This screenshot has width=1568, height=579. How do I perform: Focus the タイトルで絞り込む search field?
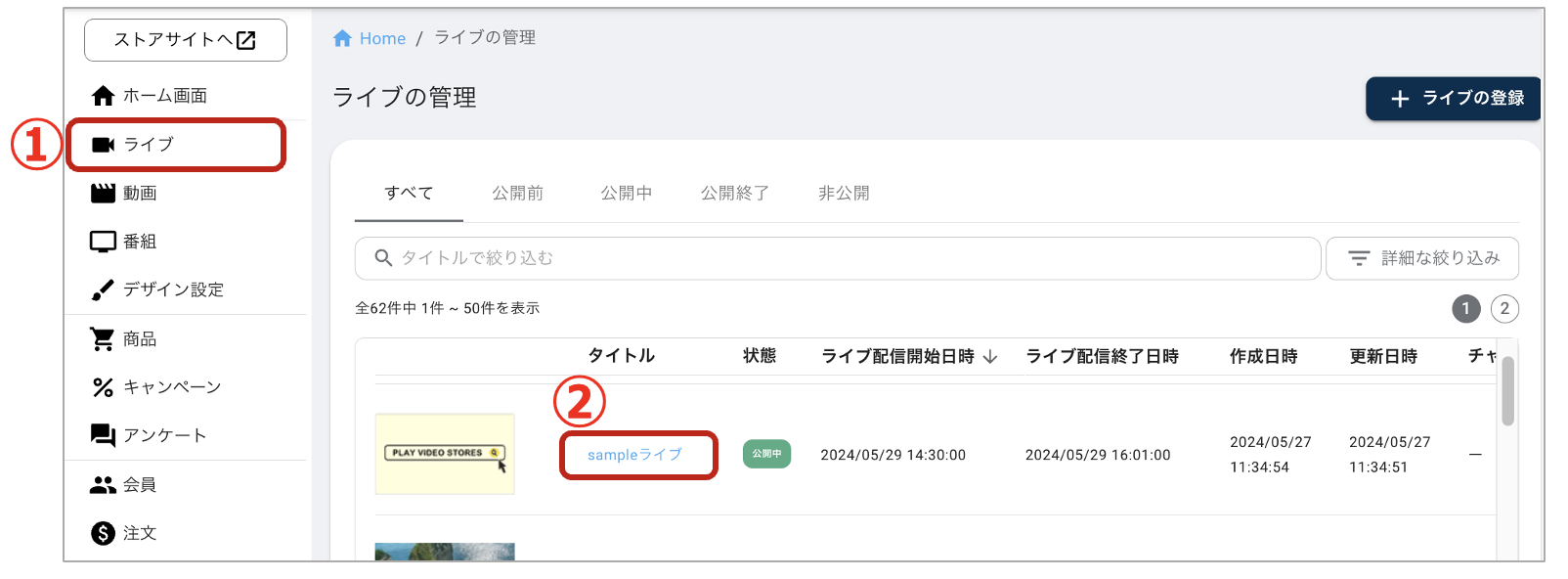tap(838, 258)
